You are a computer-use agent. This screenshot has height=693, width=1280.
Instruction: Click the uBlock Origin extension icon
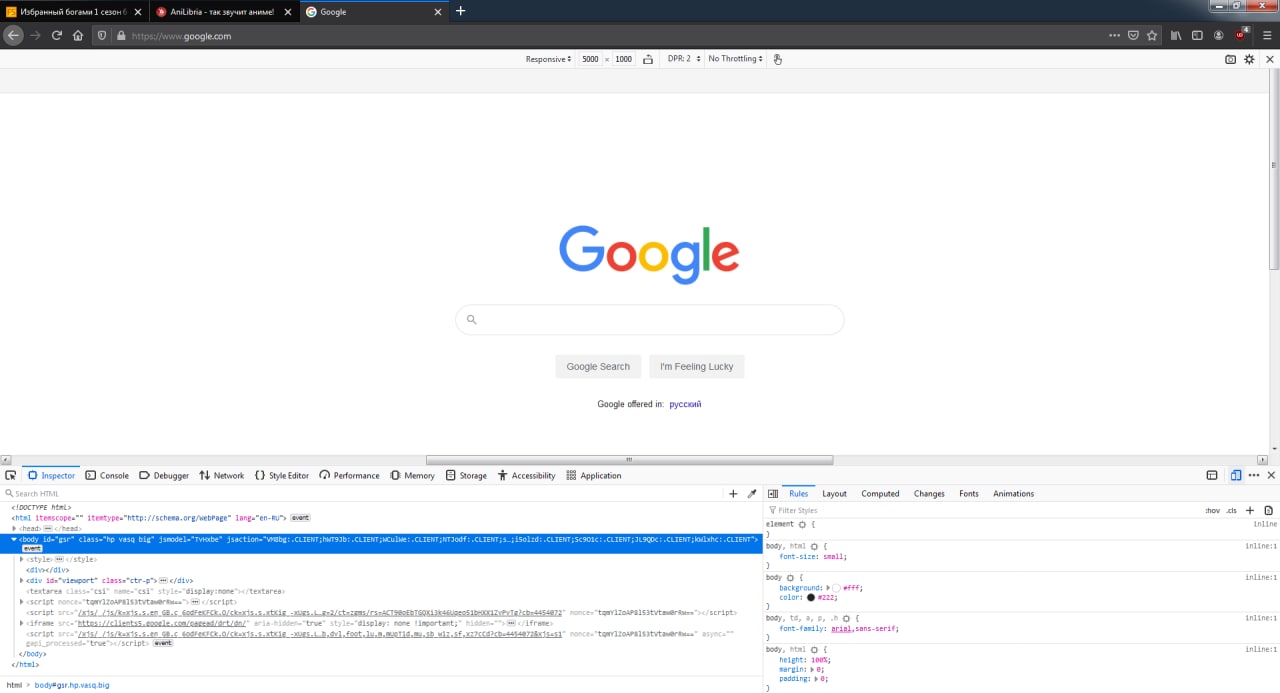coord(1241,35)
